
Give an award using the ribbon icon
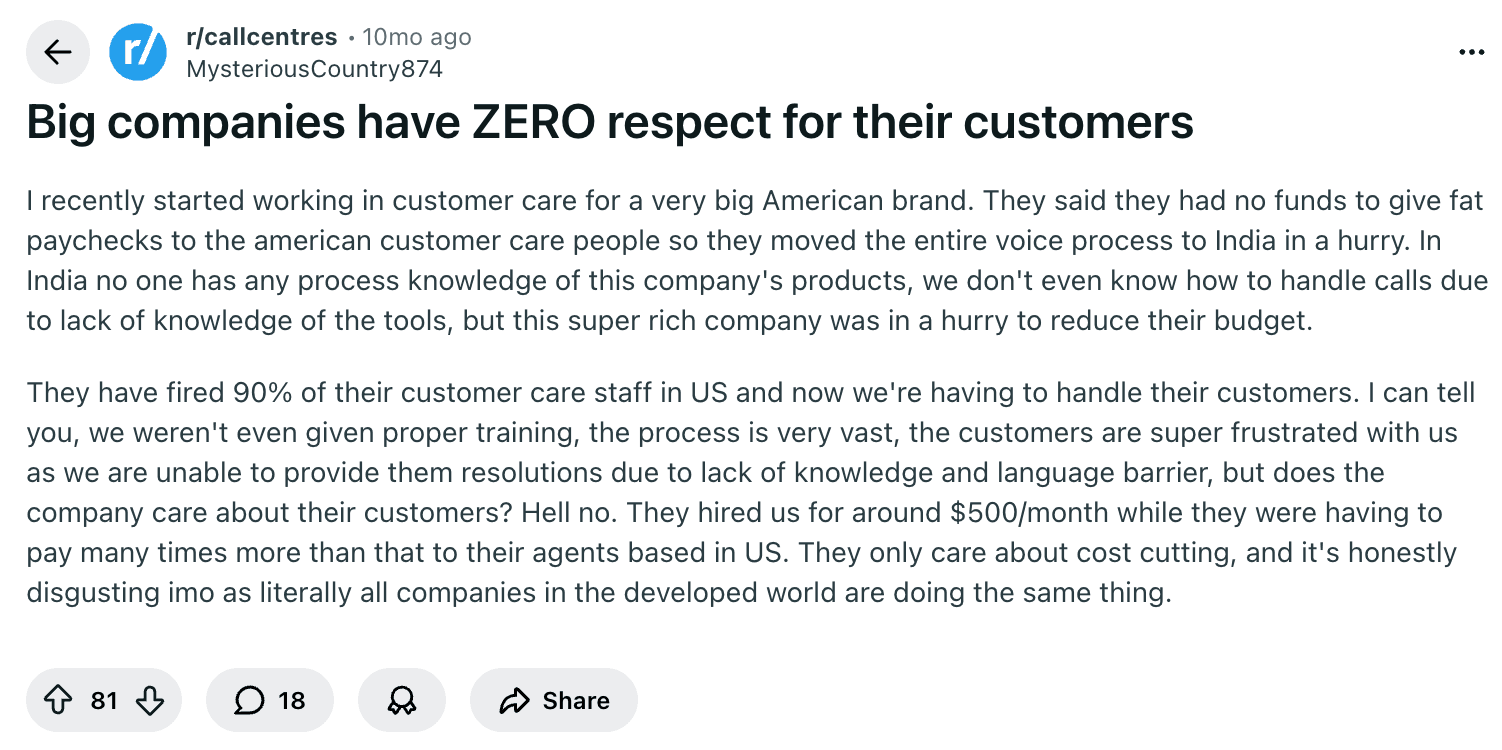(401, 701)
